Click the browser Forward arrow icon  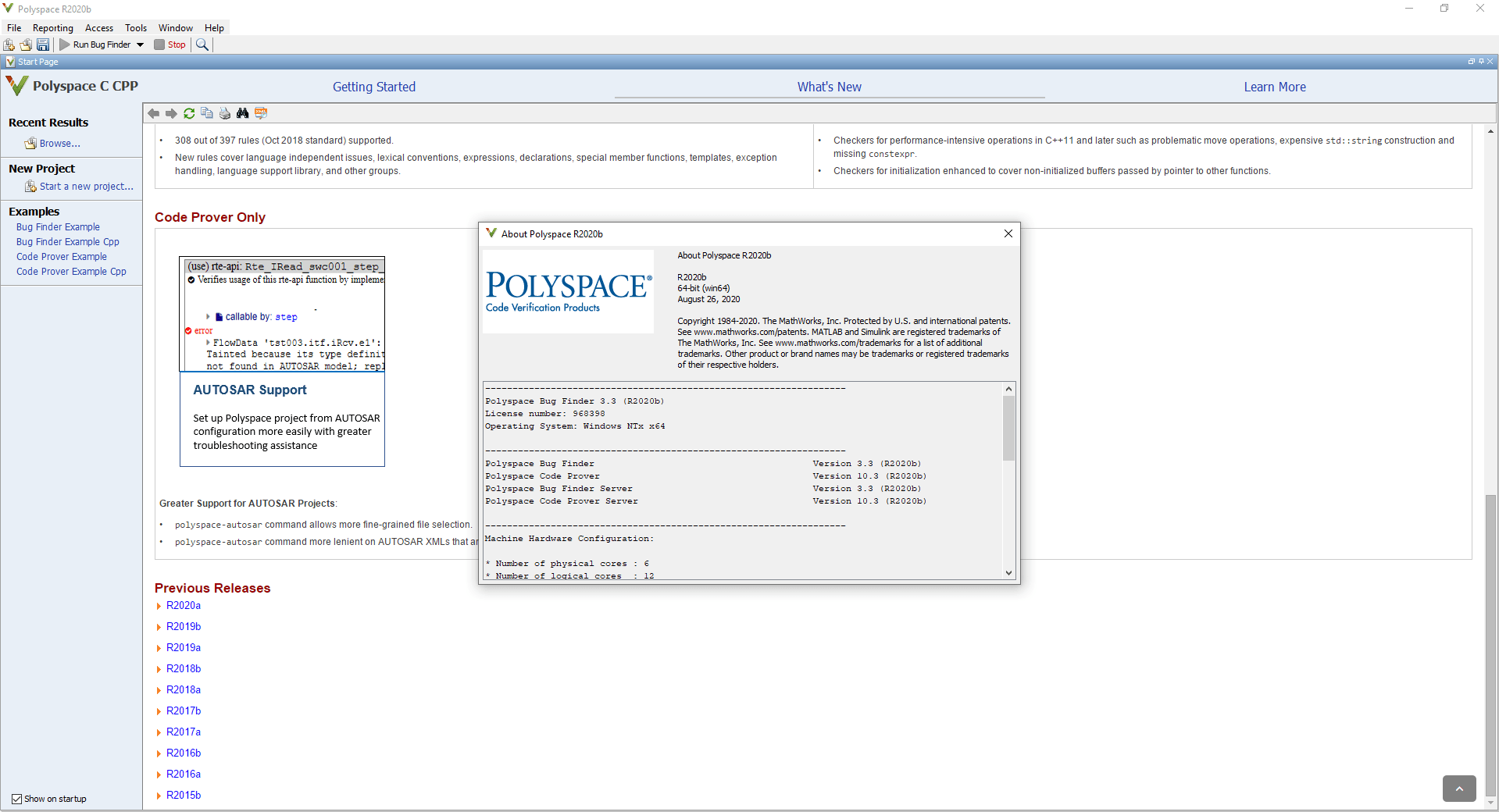tap(171, 113)
